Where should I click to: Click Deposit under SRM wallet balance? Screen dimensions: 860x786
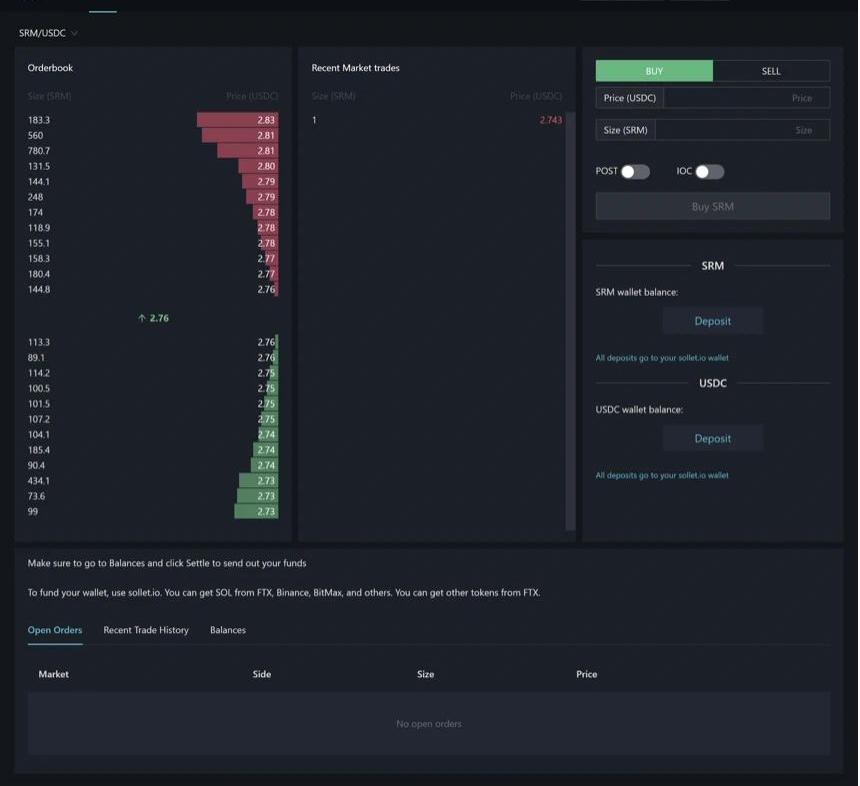pos(712,321)
